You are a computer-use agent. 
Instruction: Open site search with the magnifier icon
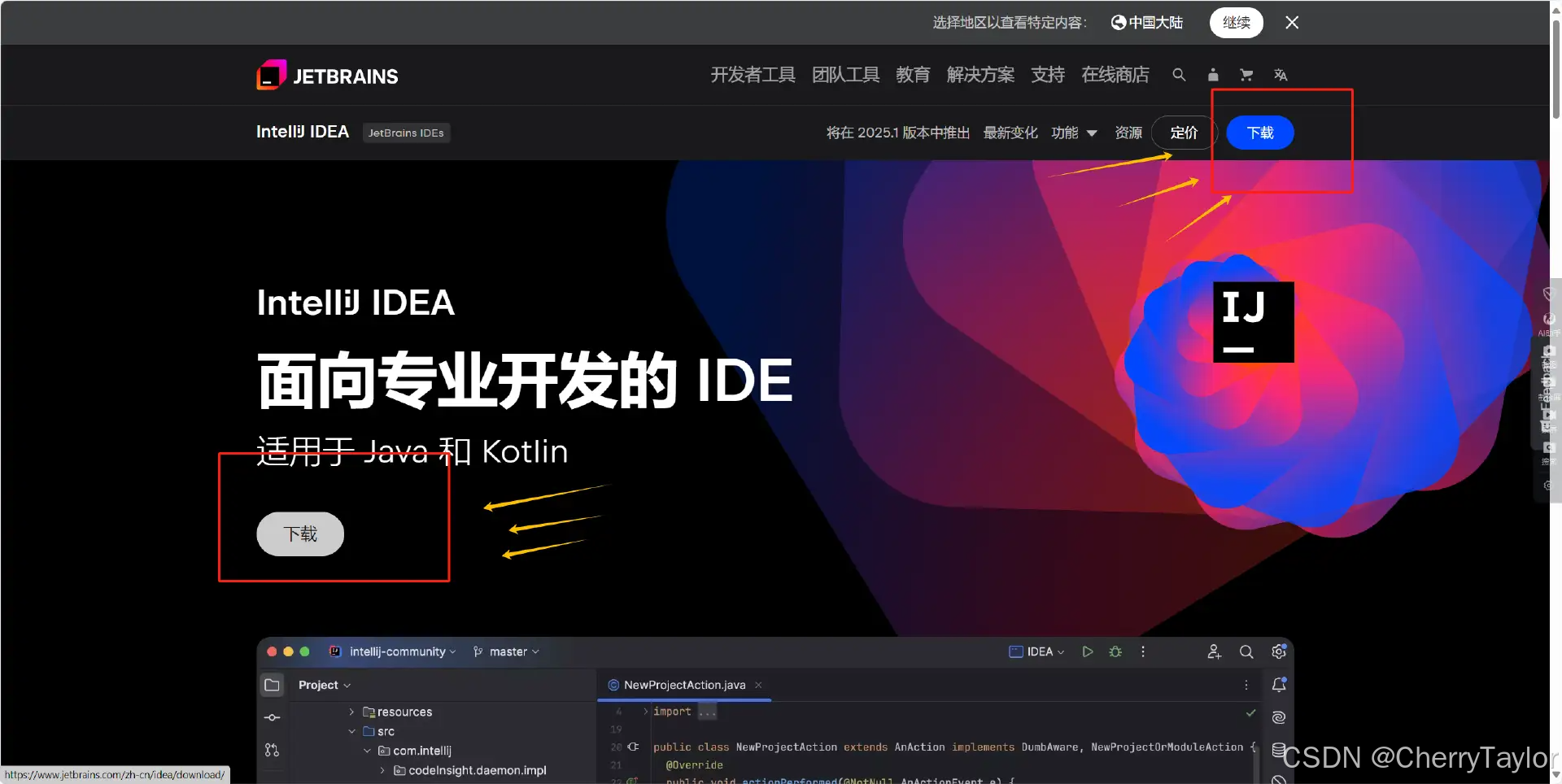1179,75
